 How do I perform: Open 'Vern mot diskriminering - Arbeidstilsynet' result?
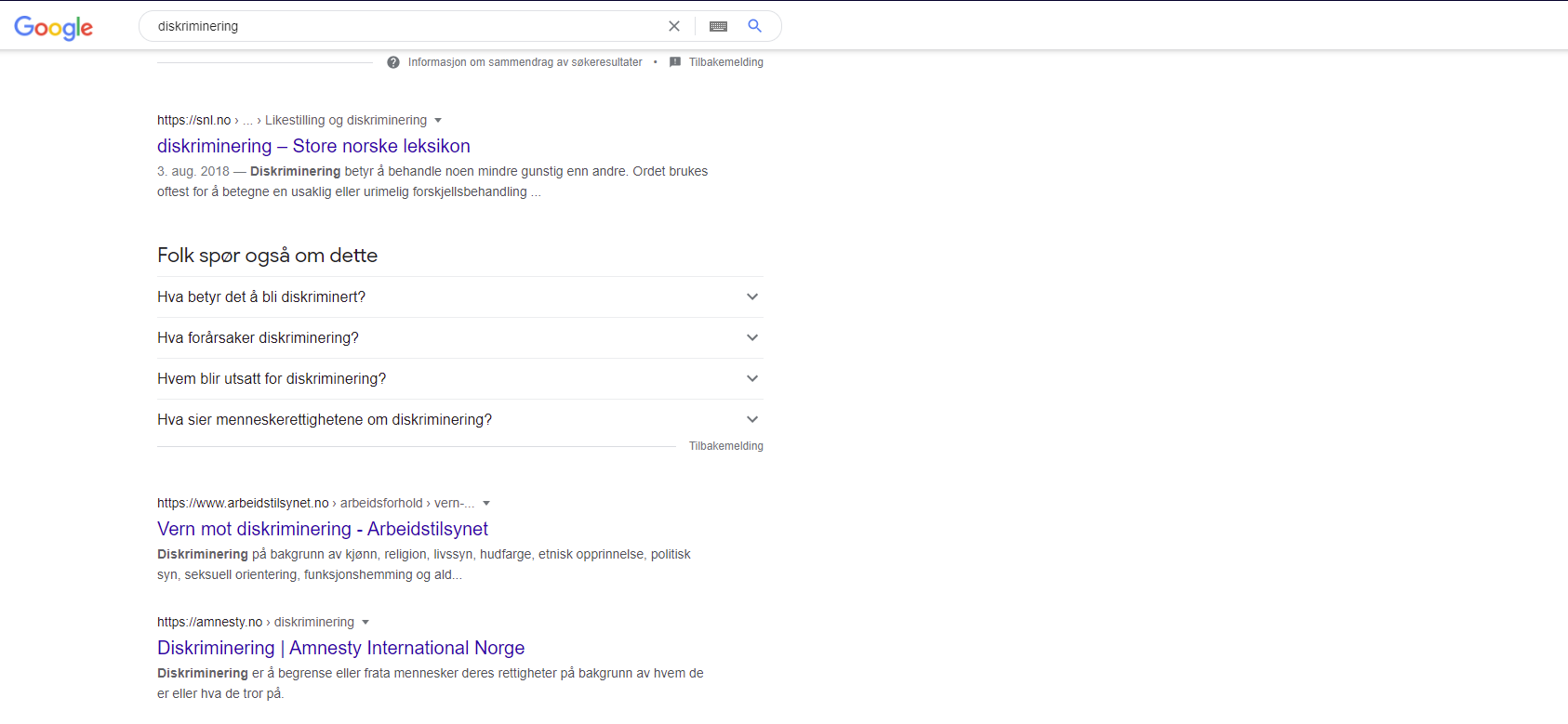coord(323,529)
